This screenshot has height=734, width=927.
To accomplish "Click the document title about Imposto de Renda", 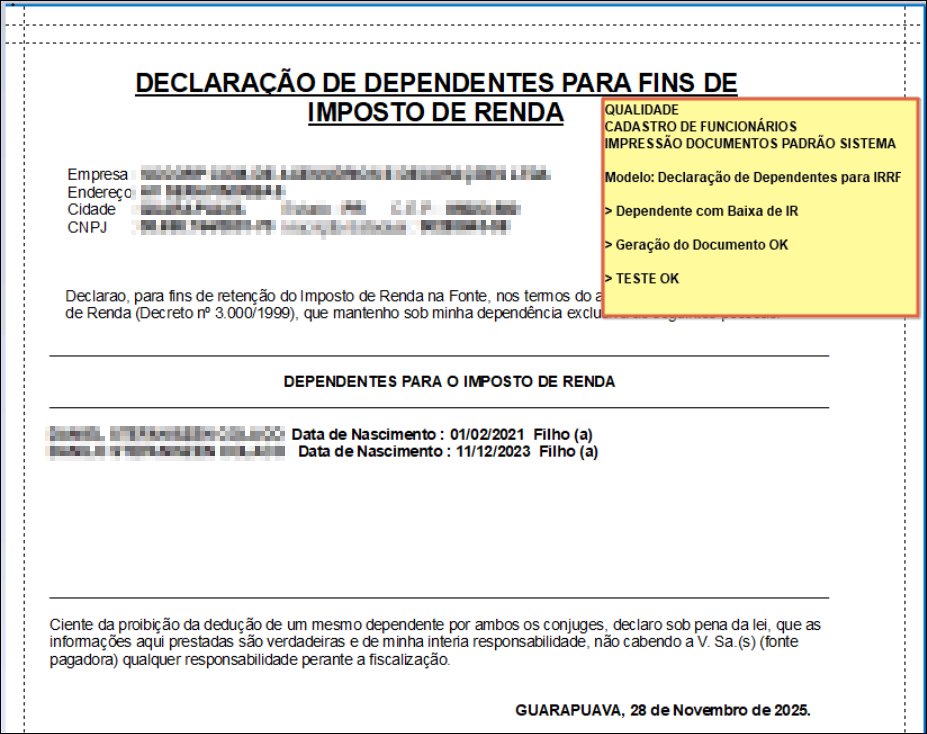I will tap(436, 97).
